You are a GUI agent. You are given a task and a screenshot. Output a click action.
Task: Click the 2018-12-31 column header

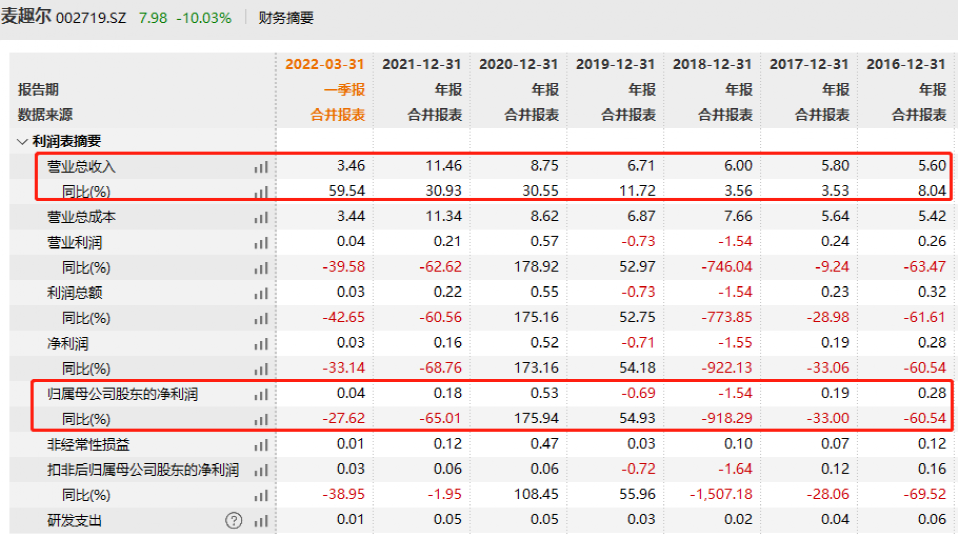[x=712, y=64]
